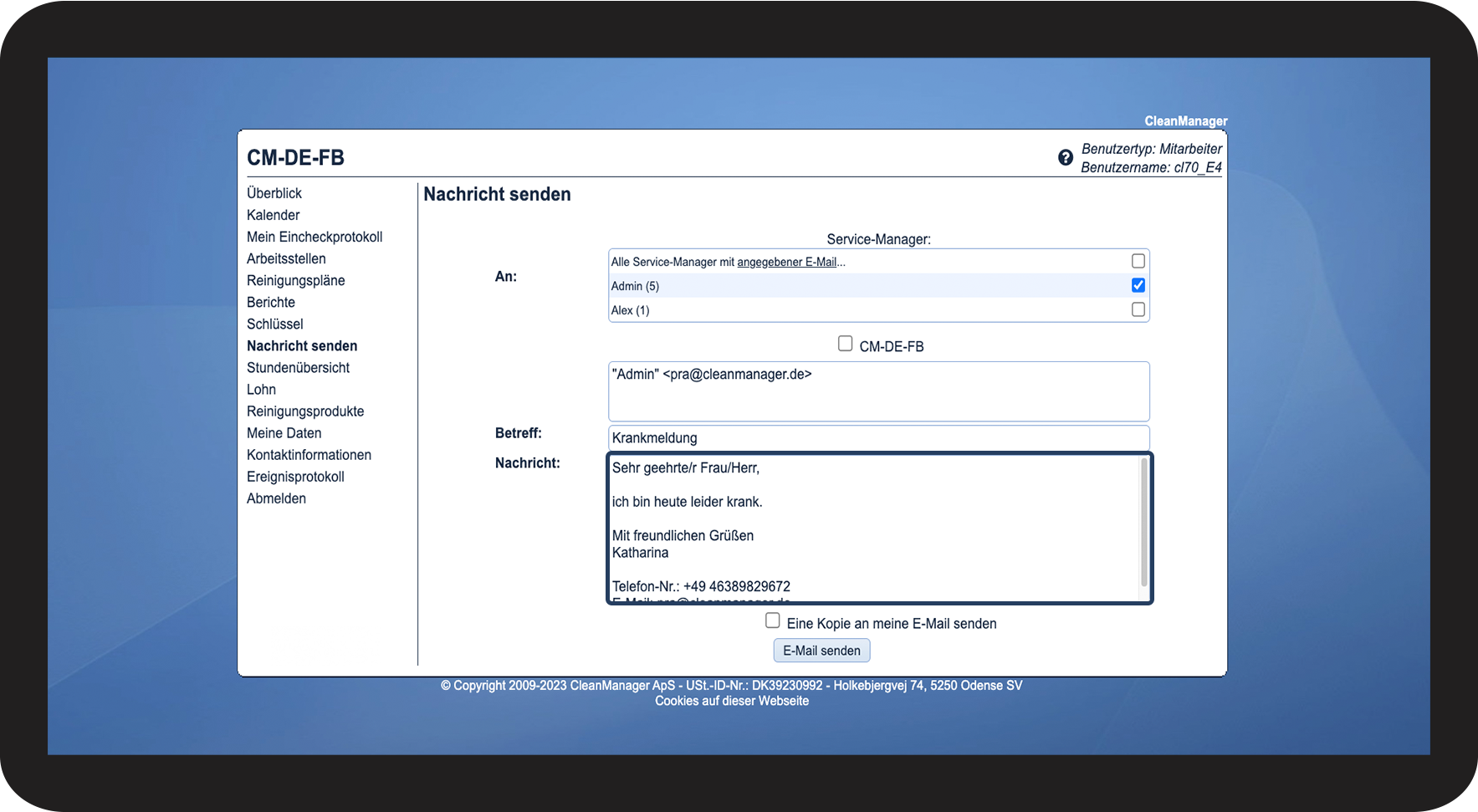Check the Alle Service-Manager checkbox
The width and height of the screenshot is (1478, 812).
[x=1138, y=261]
